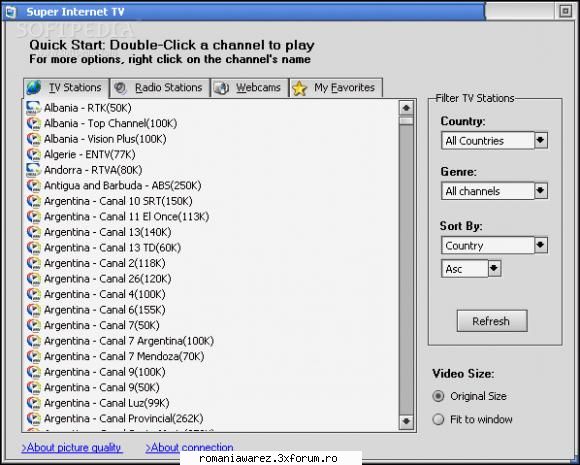Click the icon beside Argentina - Canal 7 Mendoza(70K)
This screenshot has width=580, height=465.
tap(33, 357)
